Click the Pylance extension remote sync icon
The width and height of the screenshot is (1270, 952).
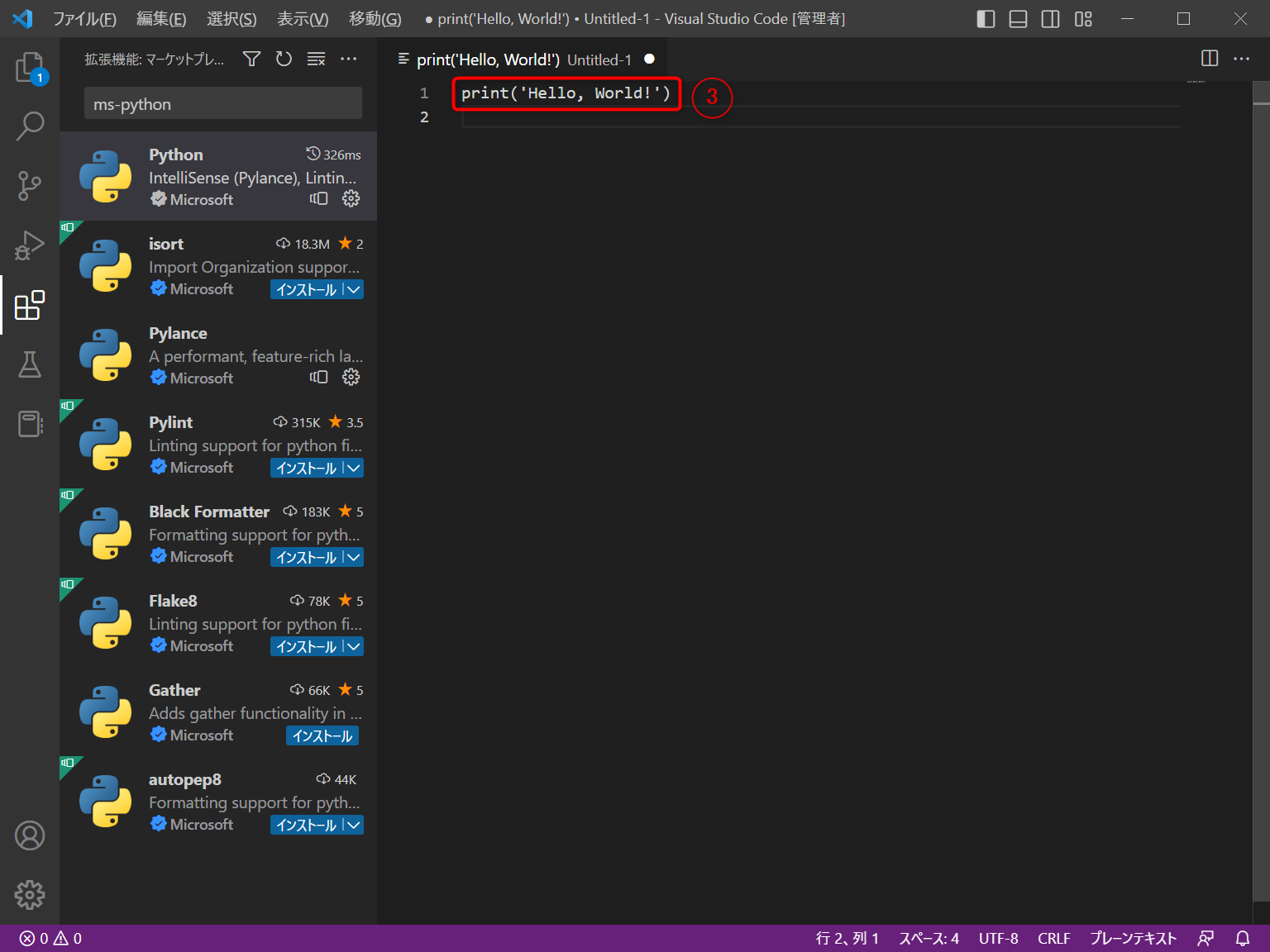pyautogui.click(x=318, y=377)
